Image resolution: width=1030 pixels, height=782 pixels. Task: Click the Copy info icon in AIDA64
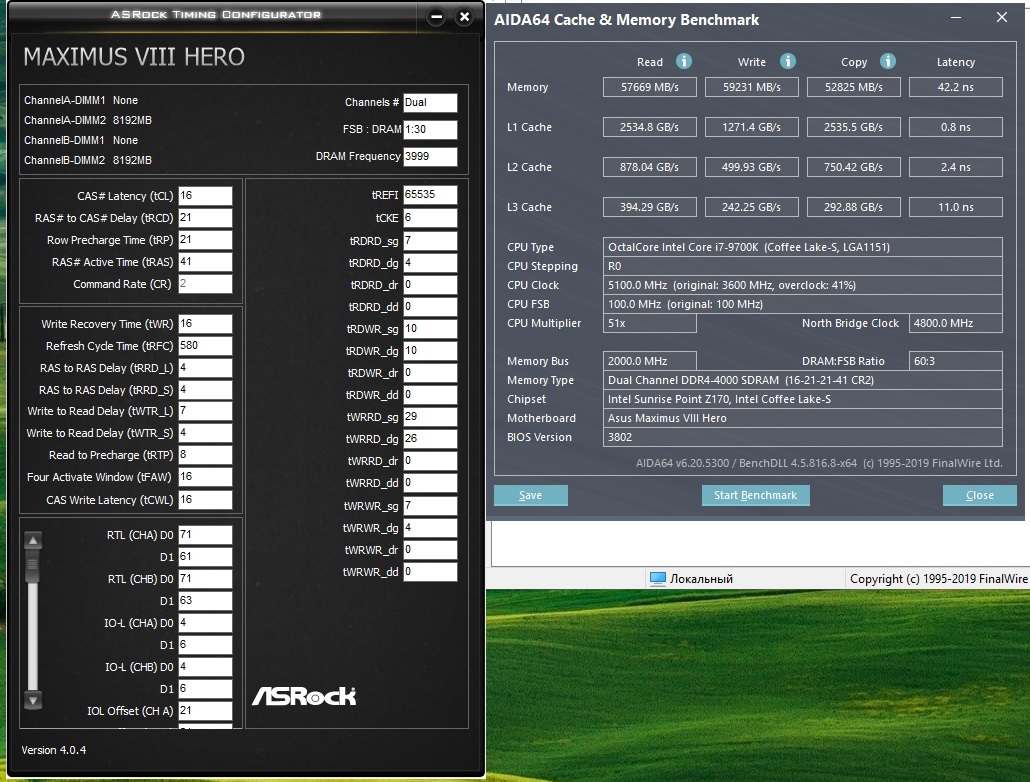pyautogui.click(x=887, y=61)
